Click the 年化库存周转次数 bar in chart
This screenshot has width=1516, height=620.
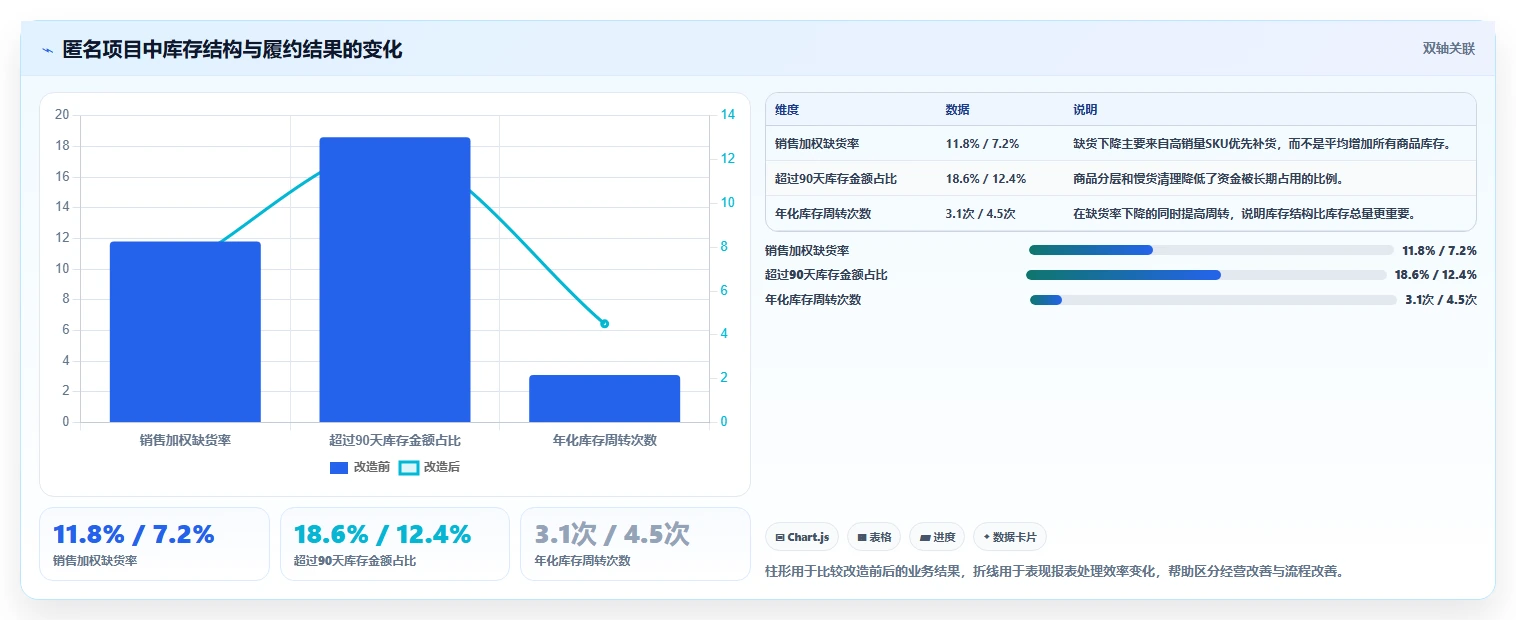(605, 398)
